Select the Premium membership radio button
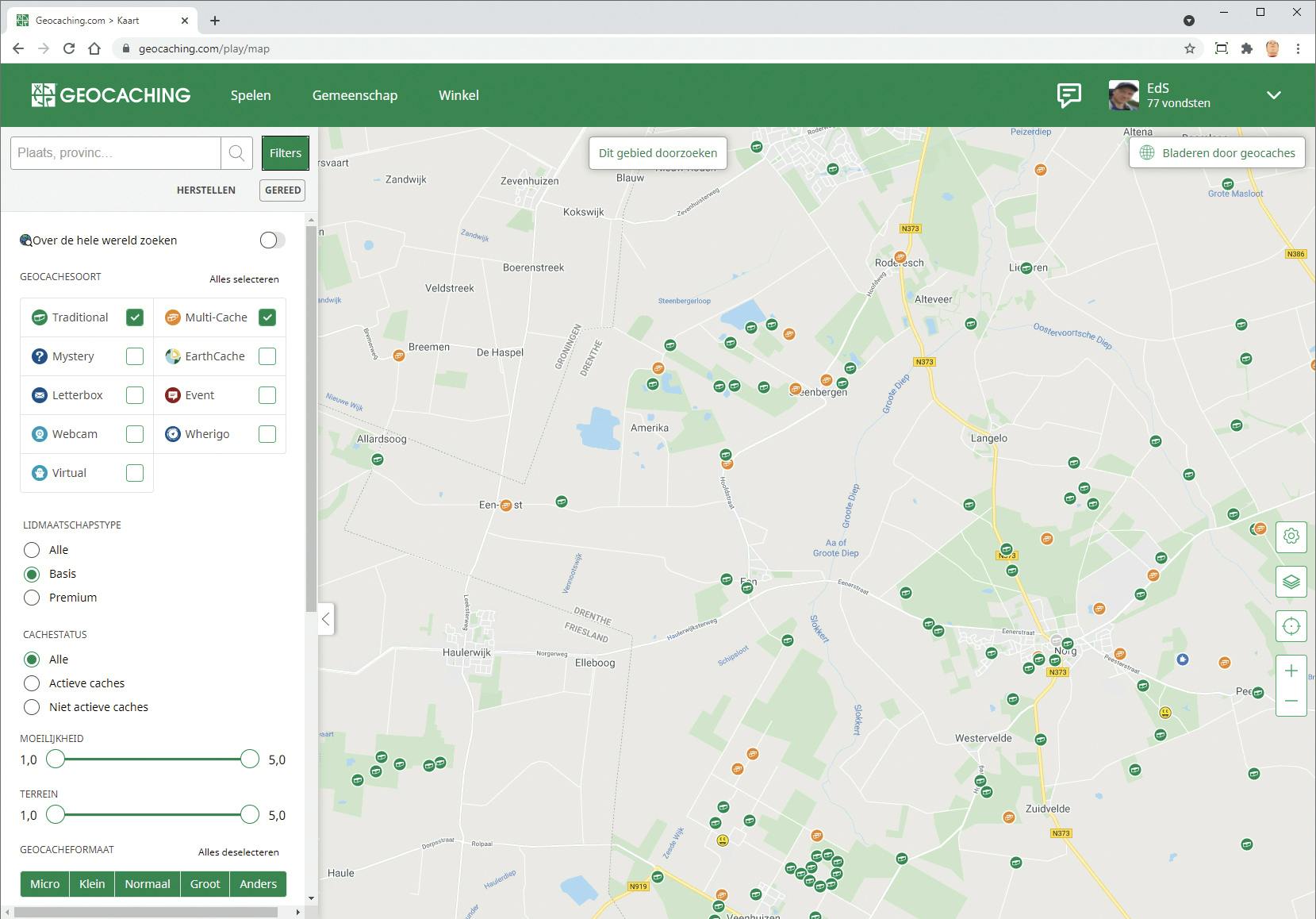This screenshot has height=919, width=1316. pos(32,598)
